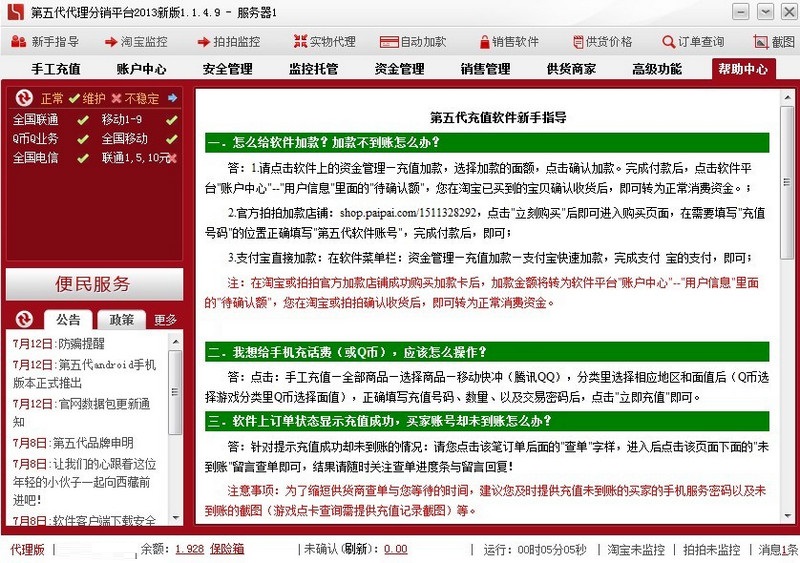Viewport: 800px width, 563px height.
Task: Open announcement about 第五代android手机版本
Action: pyautogui.click(x=85, y=374)
